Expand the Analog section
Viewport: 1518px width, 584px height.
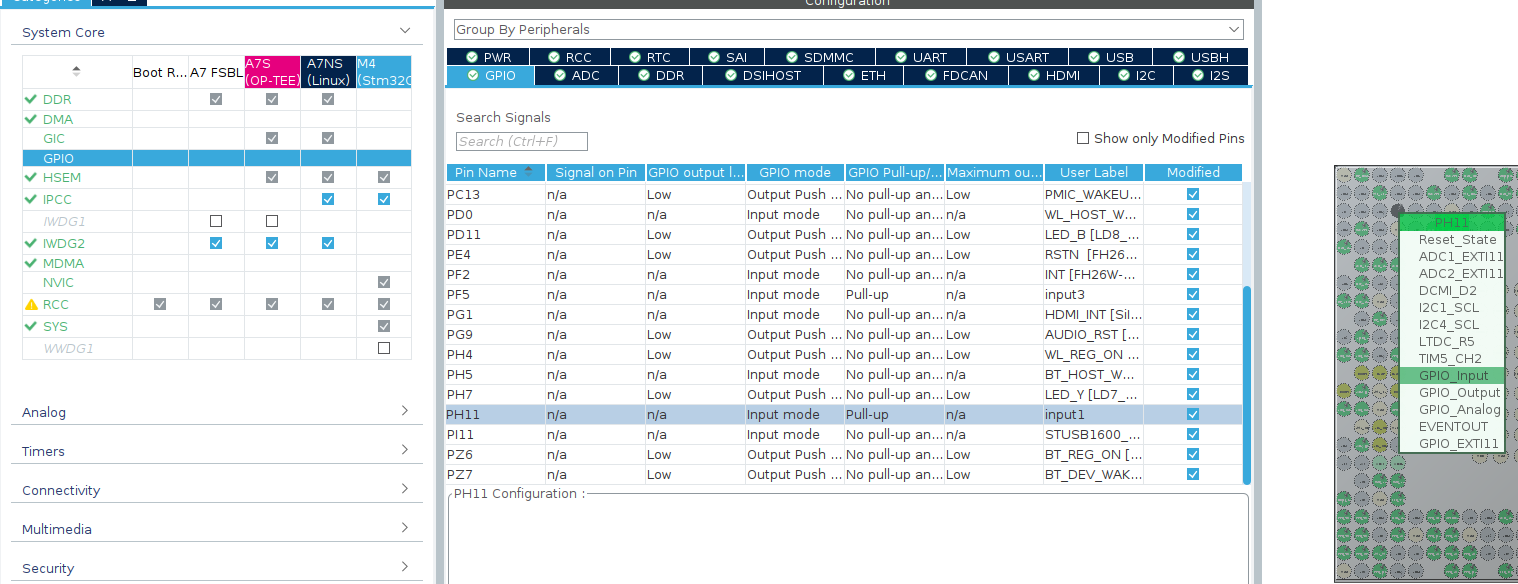pyautogui.click(x=405, y=411)
